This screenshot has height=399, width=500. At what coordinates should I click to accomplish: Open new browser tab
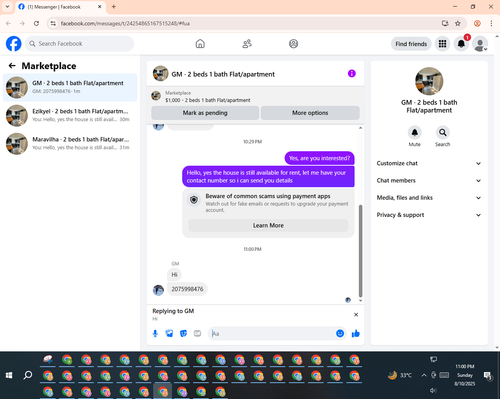point(114,7)
